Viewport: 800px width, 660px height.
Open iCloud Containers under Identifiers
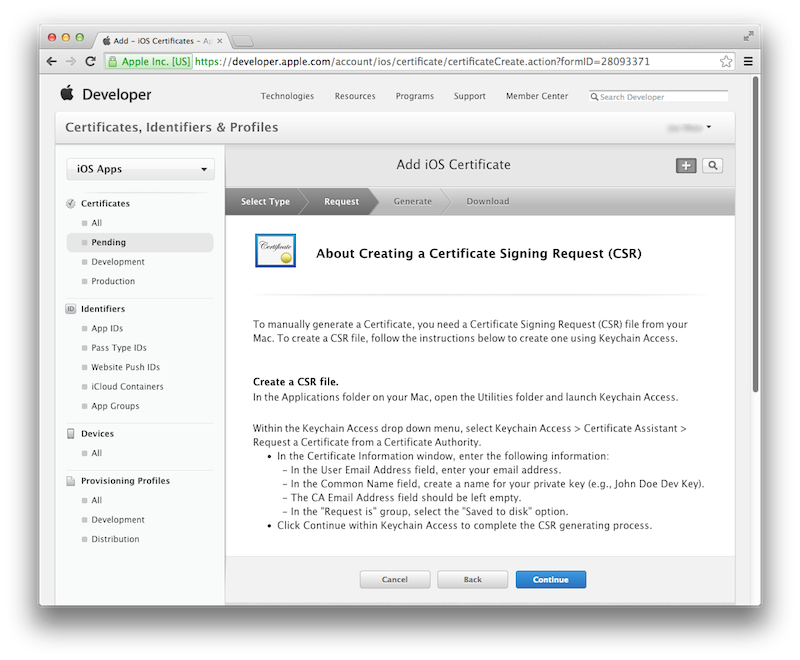coord(127,387)
